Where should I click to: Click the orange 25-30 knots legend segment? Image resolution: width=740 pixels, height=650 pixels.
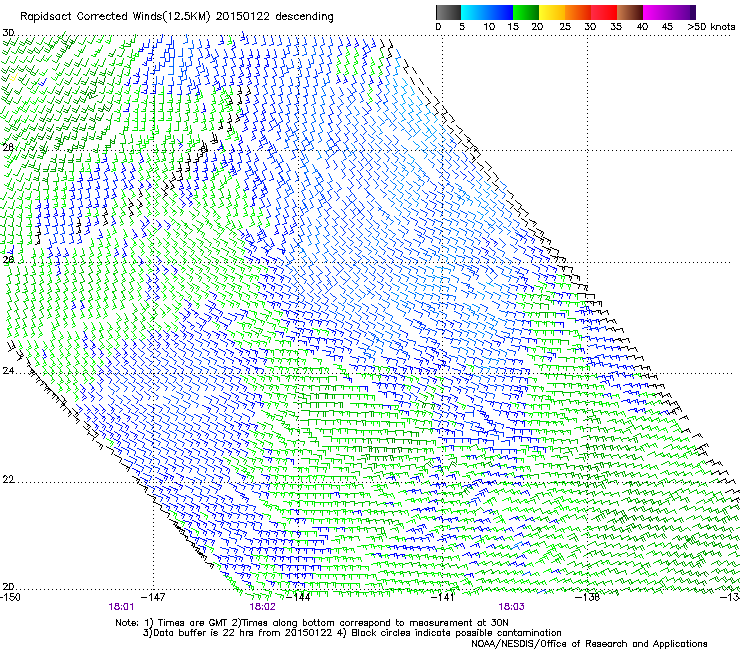[578, 12]
